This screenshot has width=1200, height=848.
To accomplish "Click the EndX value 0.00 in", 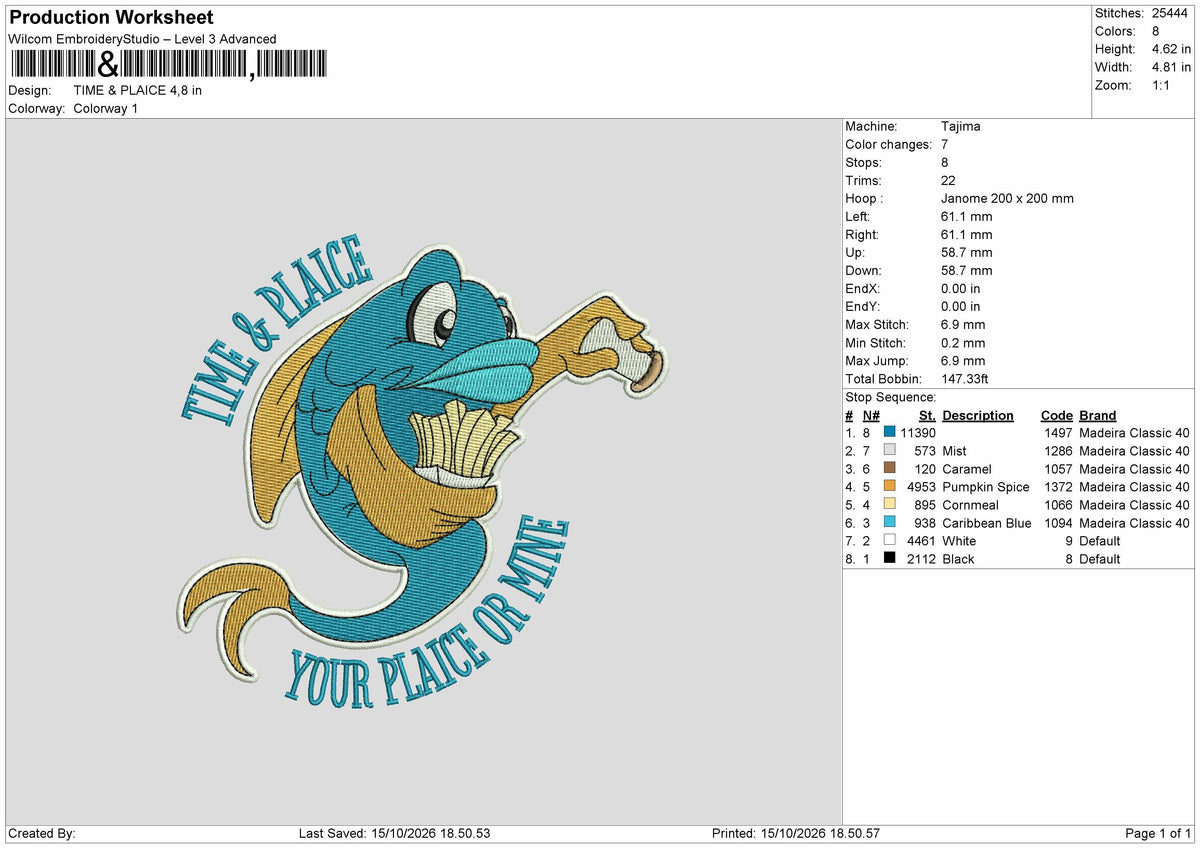I will click(x=961, y=288).
